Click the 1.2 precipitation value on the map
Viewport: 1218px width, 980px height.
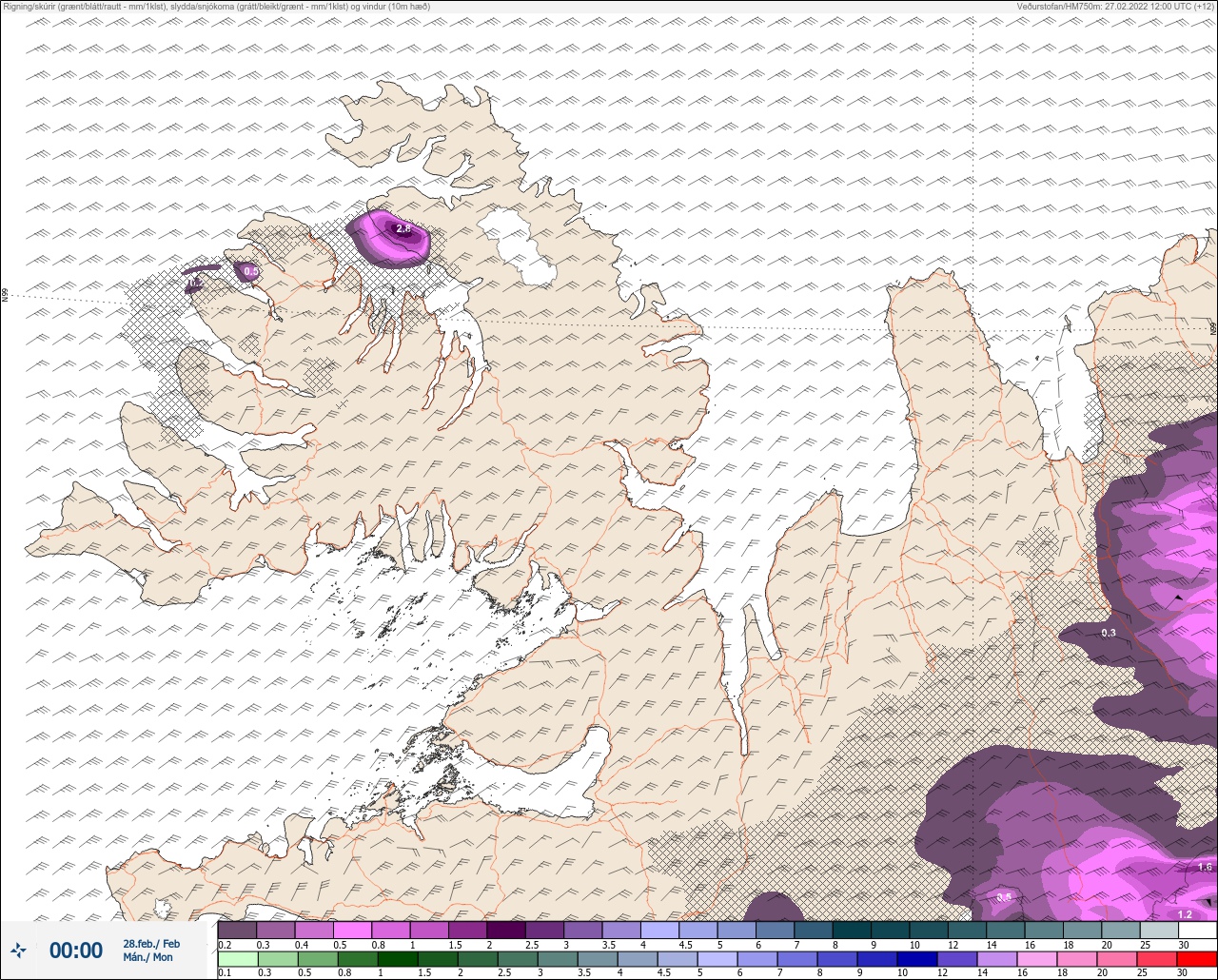coord(1185,914)
